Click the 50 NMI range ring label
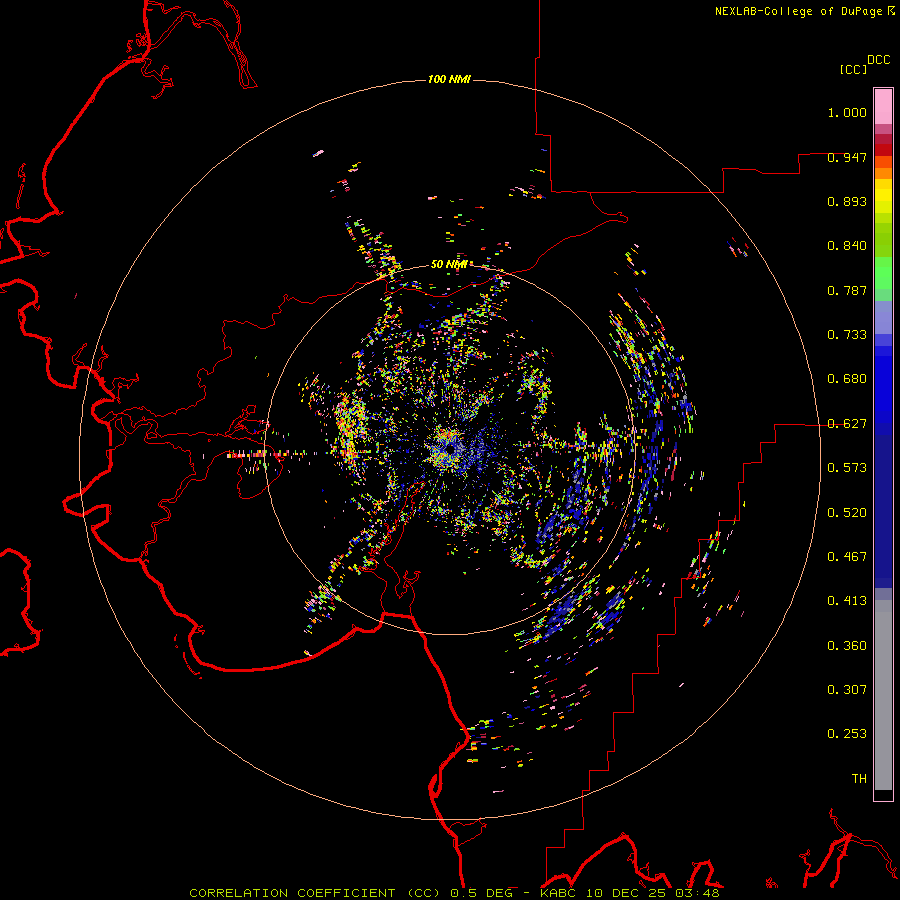 coord(449,264)
